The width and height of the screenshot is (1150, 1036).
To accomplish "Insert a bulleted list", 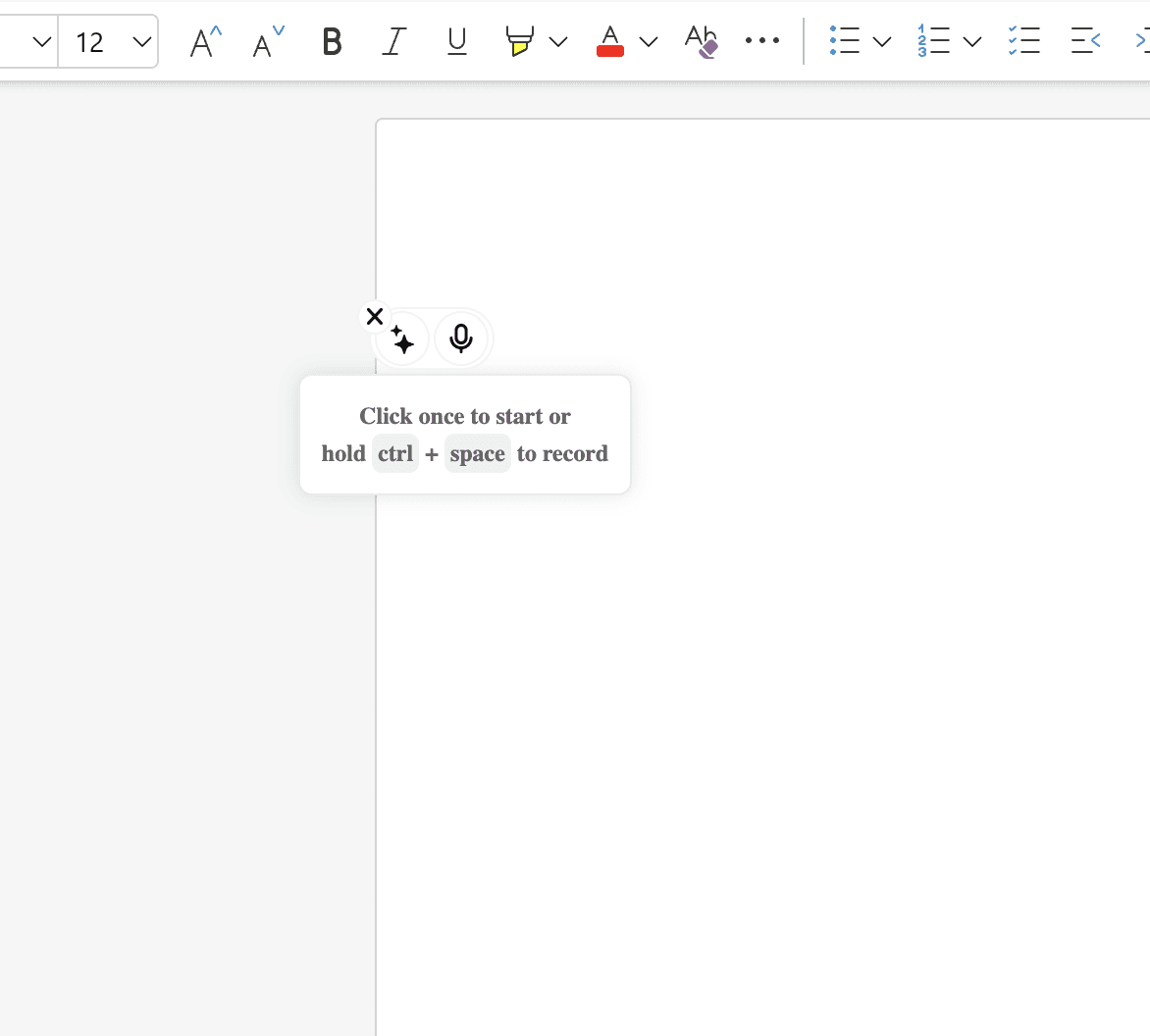I will point(844,41).
